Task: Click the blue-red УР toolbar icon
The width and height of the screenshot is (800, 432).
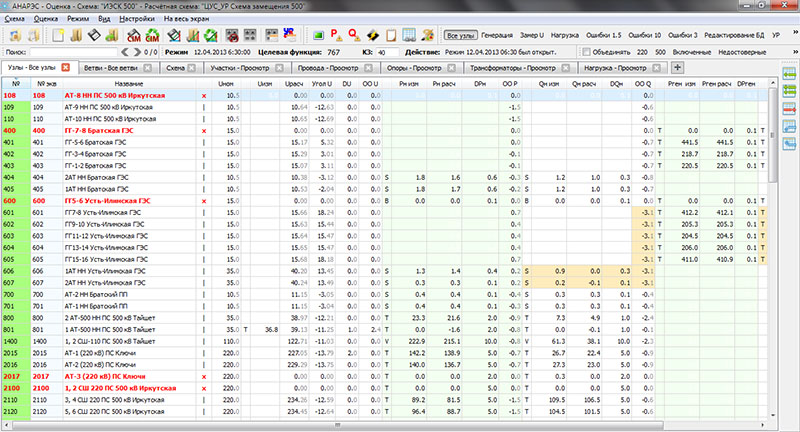Action: click(x=289, y=35)
